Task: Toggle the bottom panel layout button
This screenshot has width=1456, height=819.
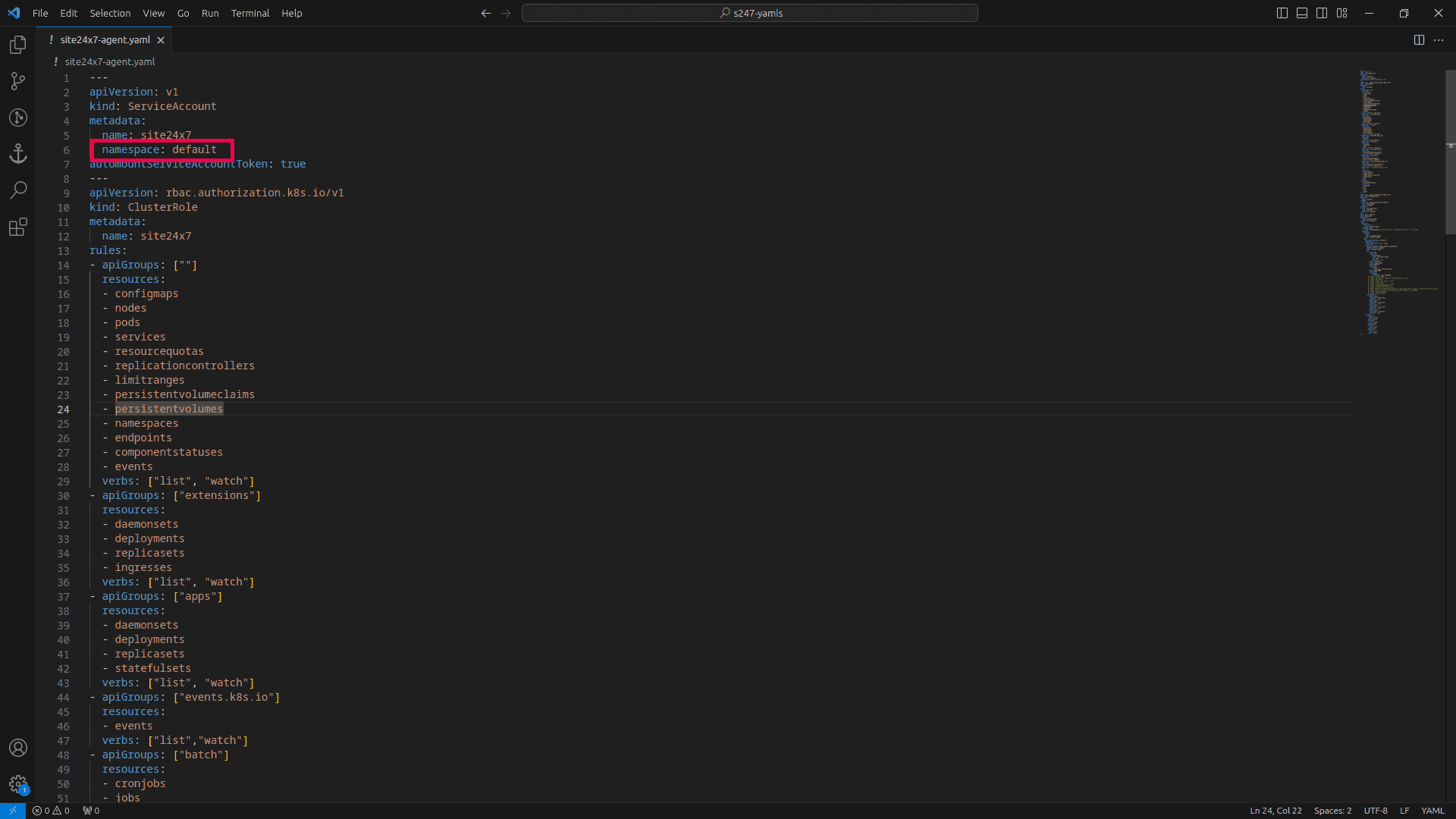Action: point(1302,13)
